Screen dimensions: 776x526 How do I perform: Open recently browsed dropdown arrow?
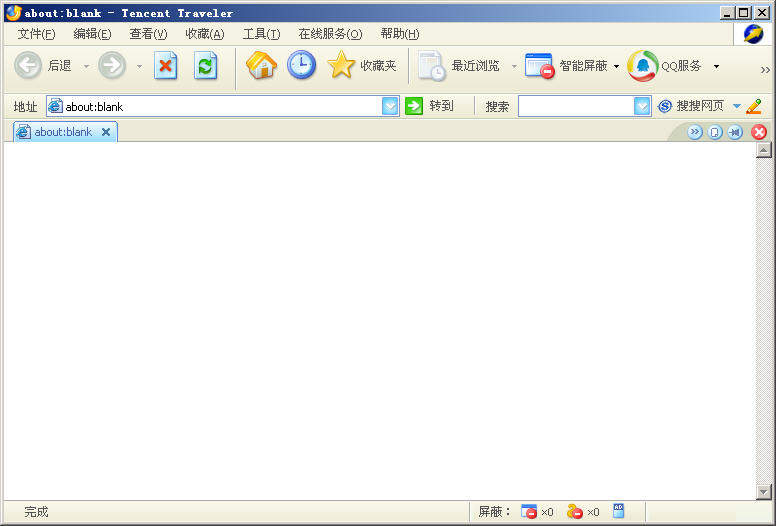pos(514,66)
